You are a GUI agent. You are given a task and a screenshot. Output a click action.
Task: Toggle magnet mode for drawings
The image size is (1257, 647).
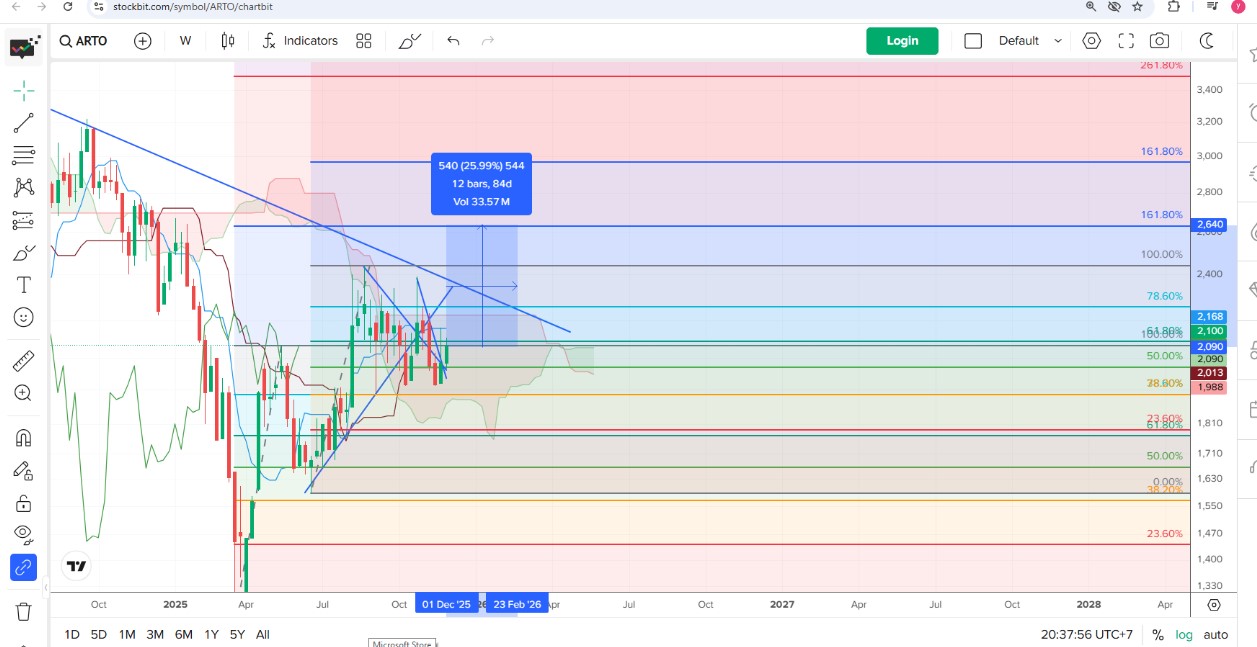coord(24,437)
